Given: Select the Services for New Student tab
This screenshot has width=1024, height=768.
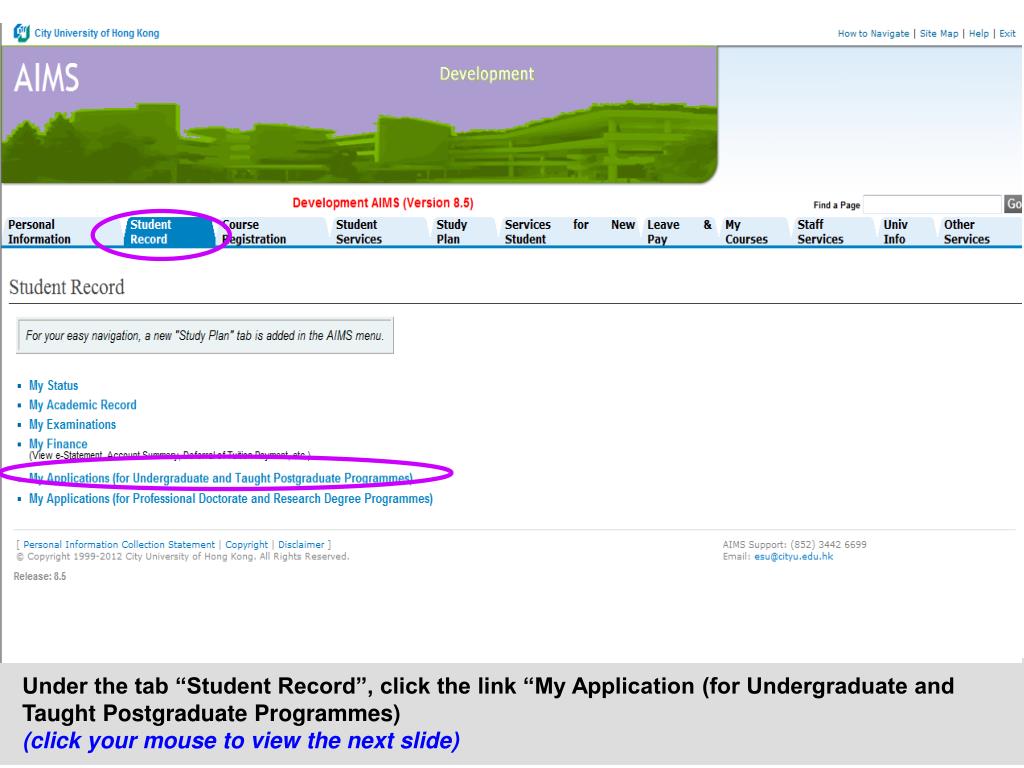Looking at the screenshot, I should click(x=569, y=232).
